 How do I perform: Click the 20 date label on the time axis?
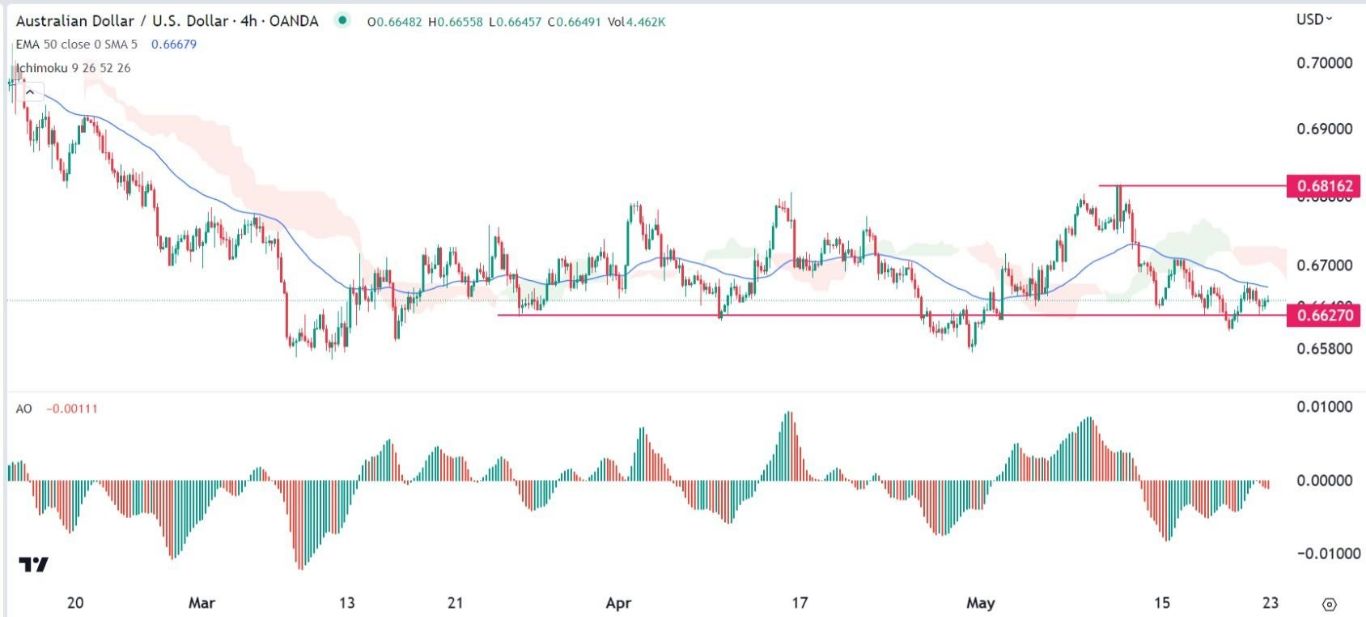[75, 603]
